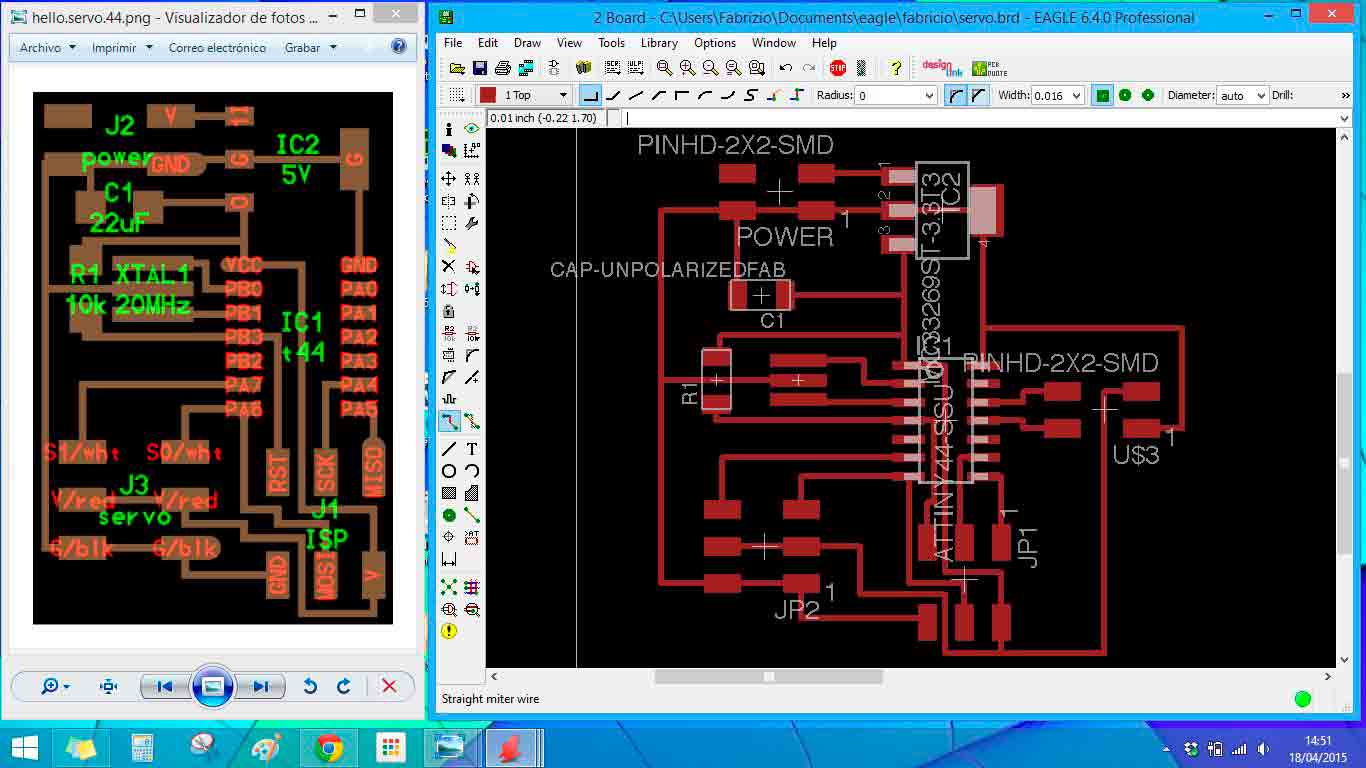Open Grabar dropdown in photo viewer
This screenshot has width=1366, height=768.
click(309, 47)
